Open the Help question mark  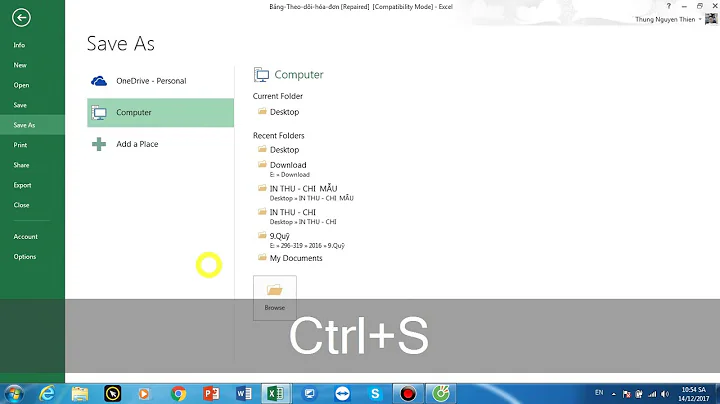[x=669, y=6]
